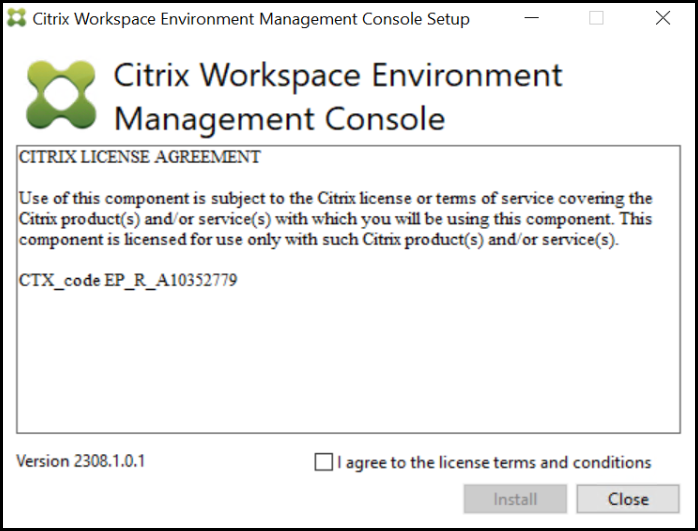Screen dimensions: 698x531
Task: Close the setup window with the X
Action: pyautogui.click(x=663, y=18)
